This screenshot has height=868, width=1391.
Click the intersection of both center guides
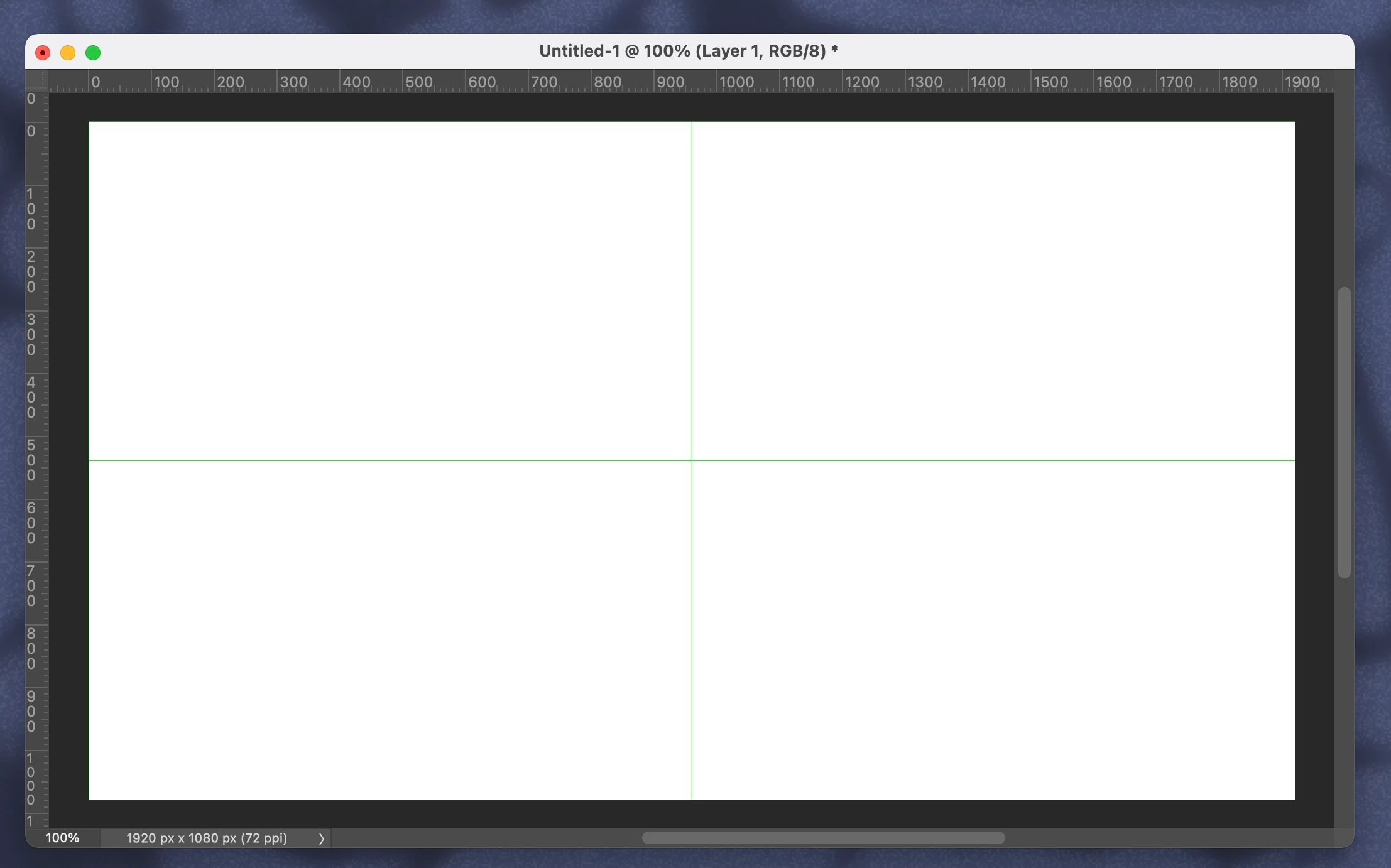pyautogui.click(x=692, y=460)
